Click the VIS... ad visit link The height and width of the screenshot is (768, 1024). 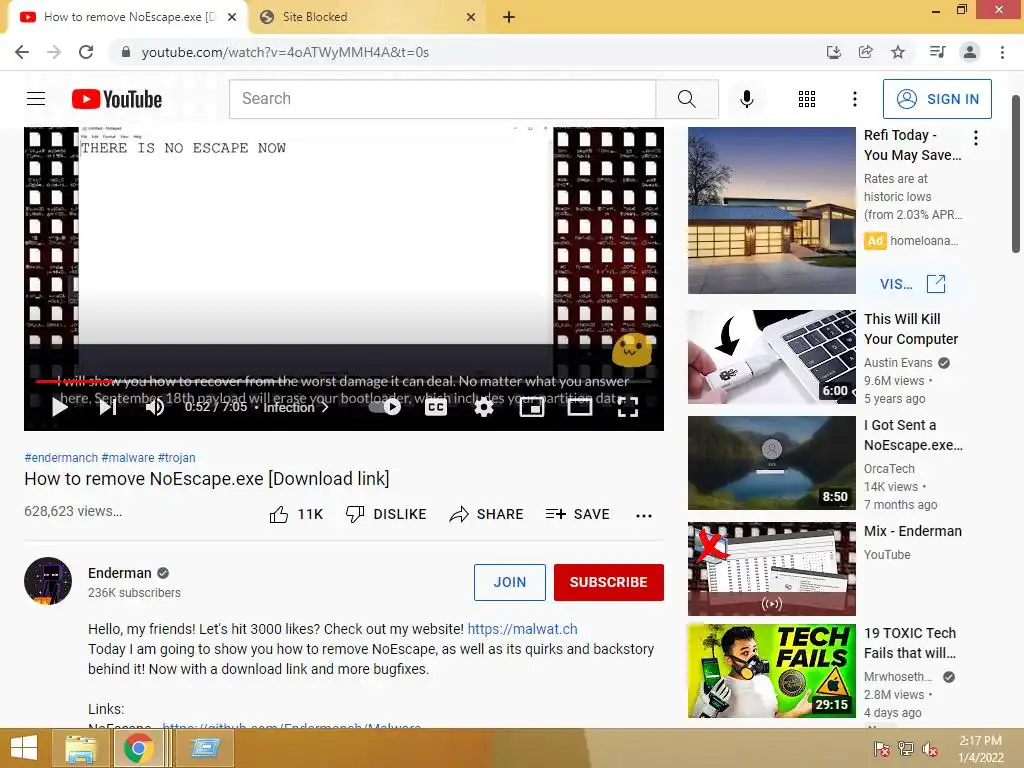point(912,284)
